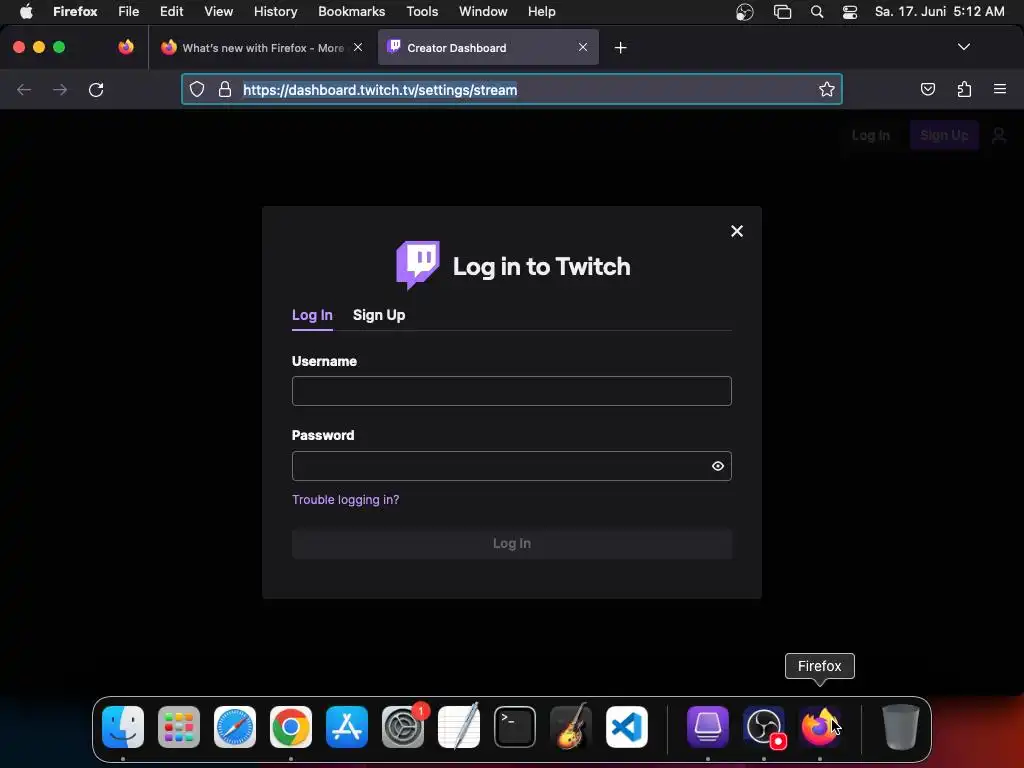Open the Help menu
Image resolution: width=1024 pixels, height=768 pixels.
click(541, 12)
